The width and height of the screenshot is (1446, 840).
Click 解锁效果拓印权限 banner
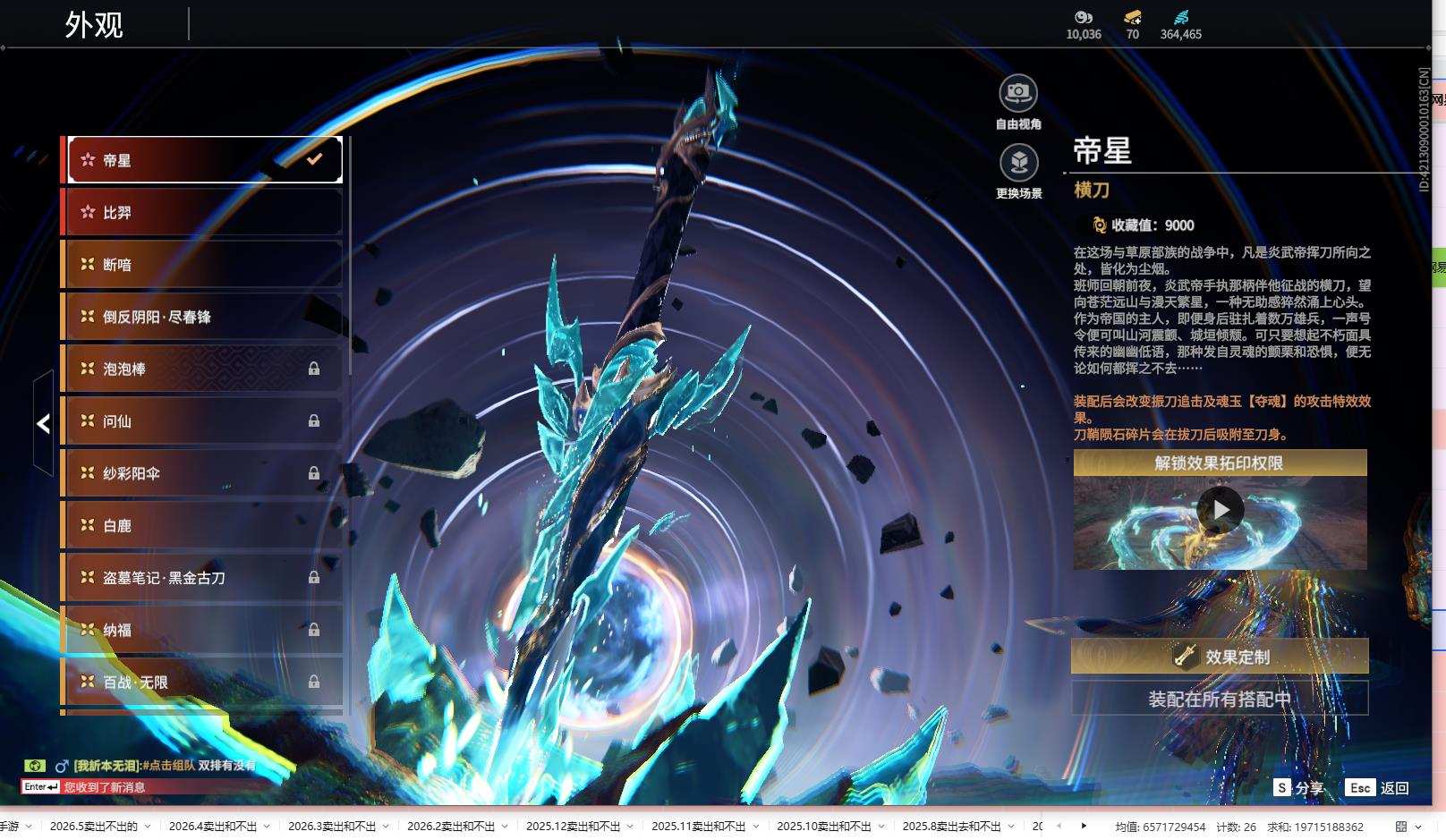[1220, 462]
